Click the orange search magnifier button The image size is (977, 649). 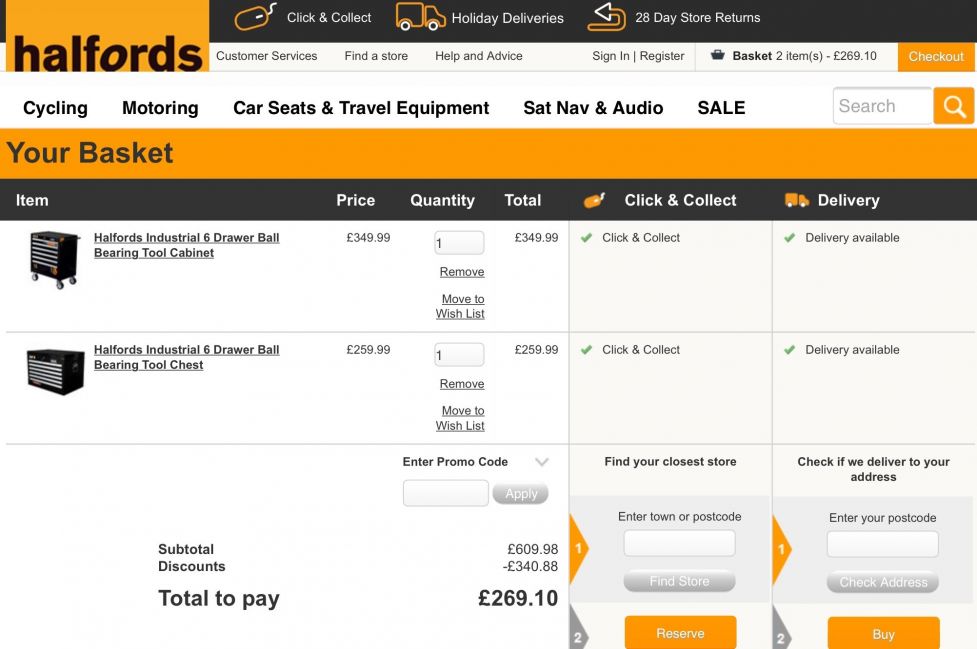click(x=953, y=107)
